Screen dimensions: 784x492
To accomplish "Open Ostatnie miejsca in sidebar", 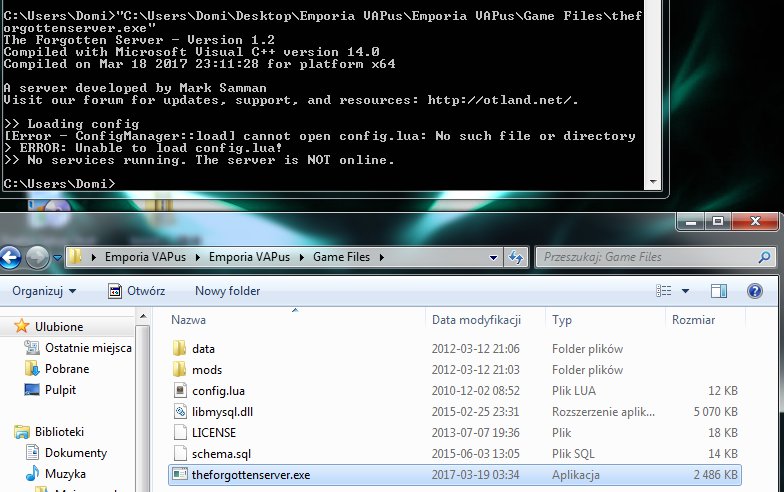I will point(88,348).
